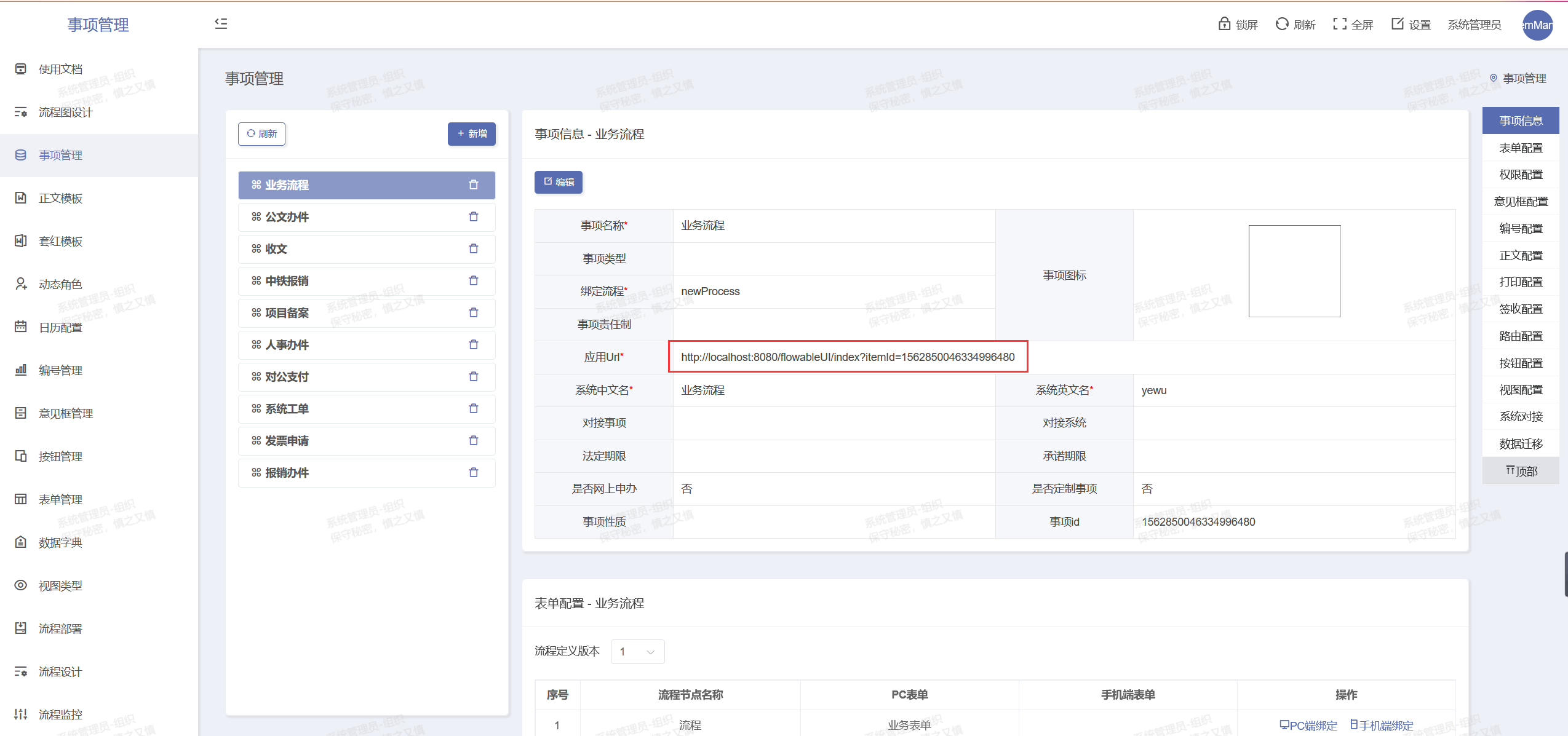Jump to 编号配置 anchor tab
Image resolution: width=1568 pixels, height=736 pixels.
(1521, 228)
